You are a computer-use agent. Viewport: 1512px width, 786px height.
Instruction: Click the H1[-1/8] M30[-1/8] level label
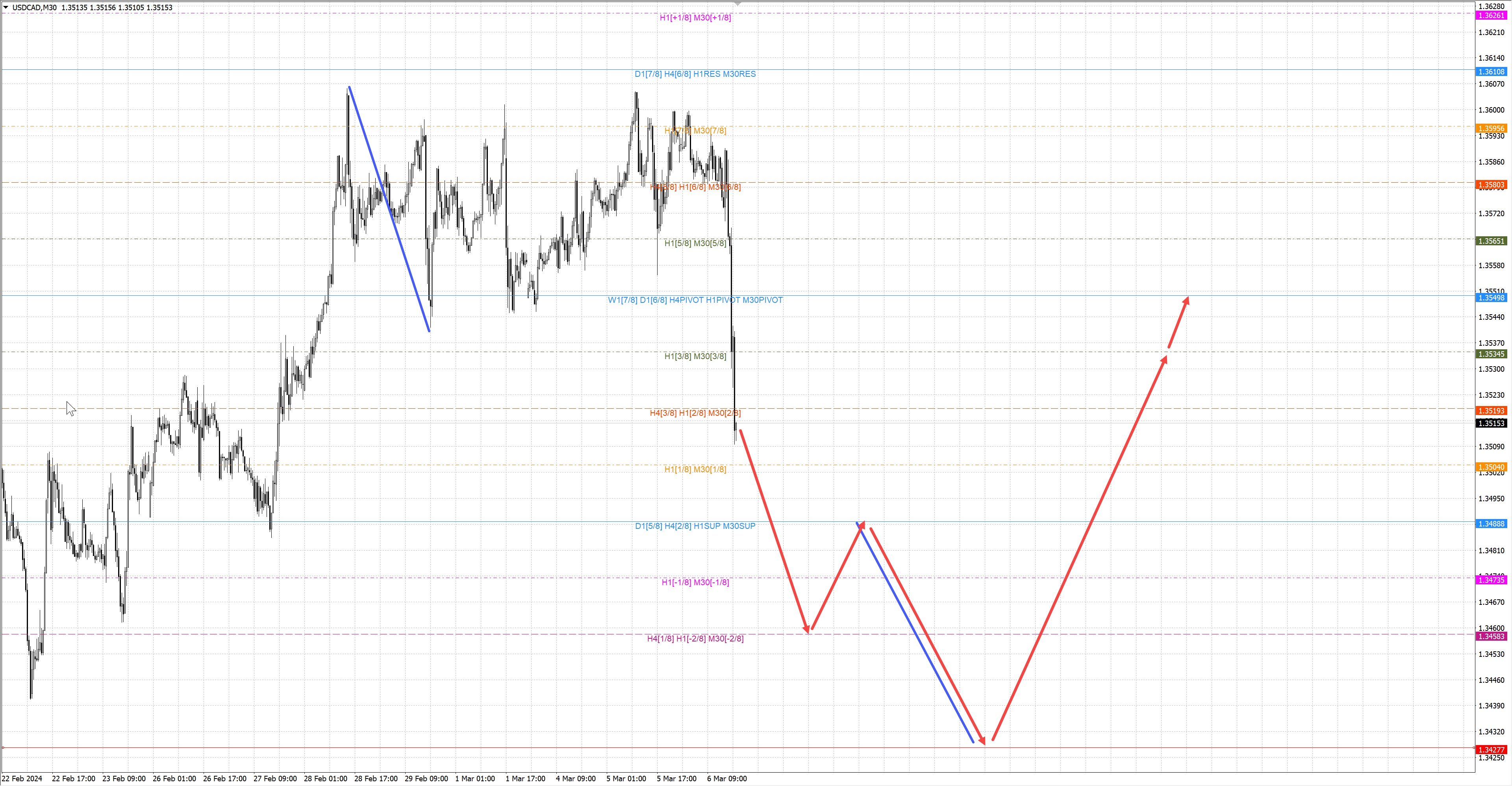tap(695, 582)
